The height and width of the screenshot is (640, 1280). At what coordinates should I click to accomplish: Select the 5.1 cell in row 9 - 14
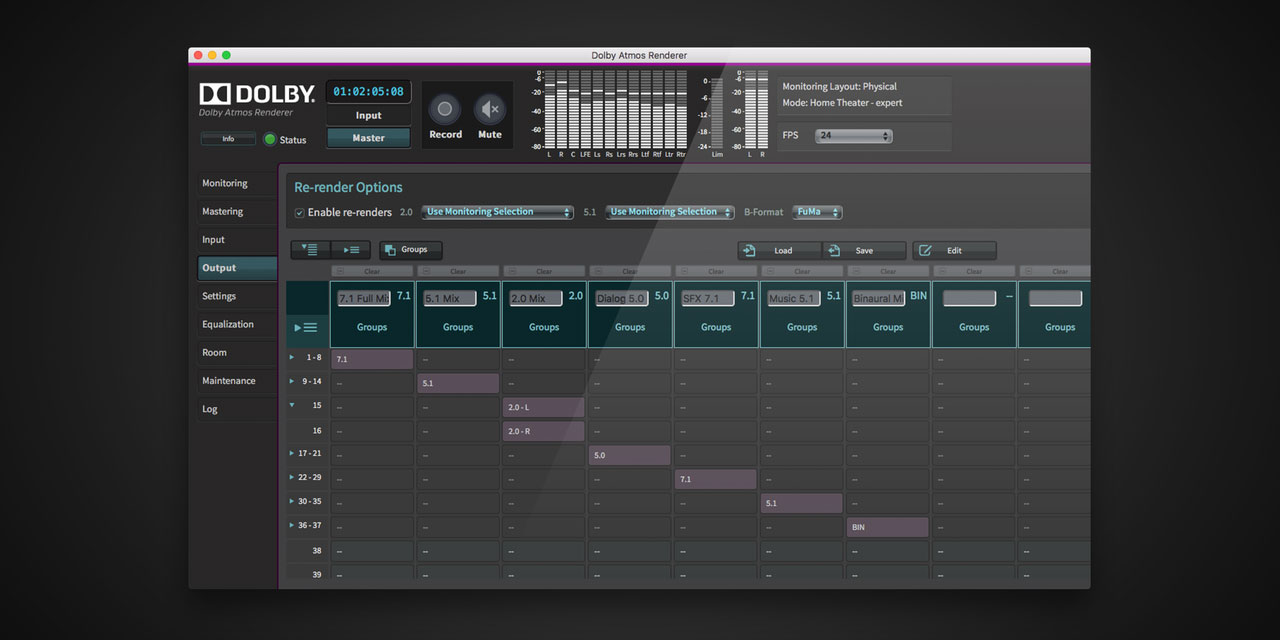458,383
